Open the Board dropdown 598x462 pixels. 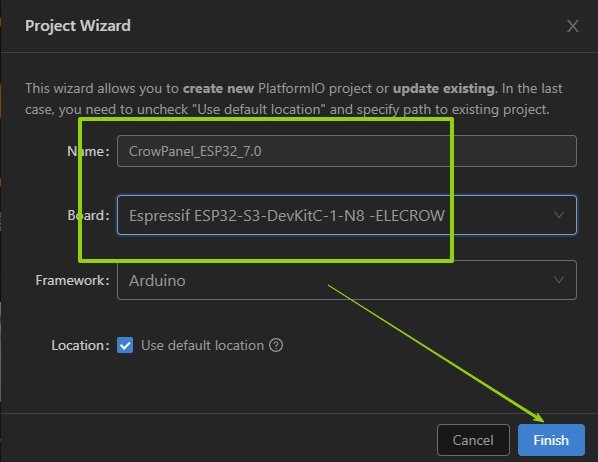click(x=347, y=215)
